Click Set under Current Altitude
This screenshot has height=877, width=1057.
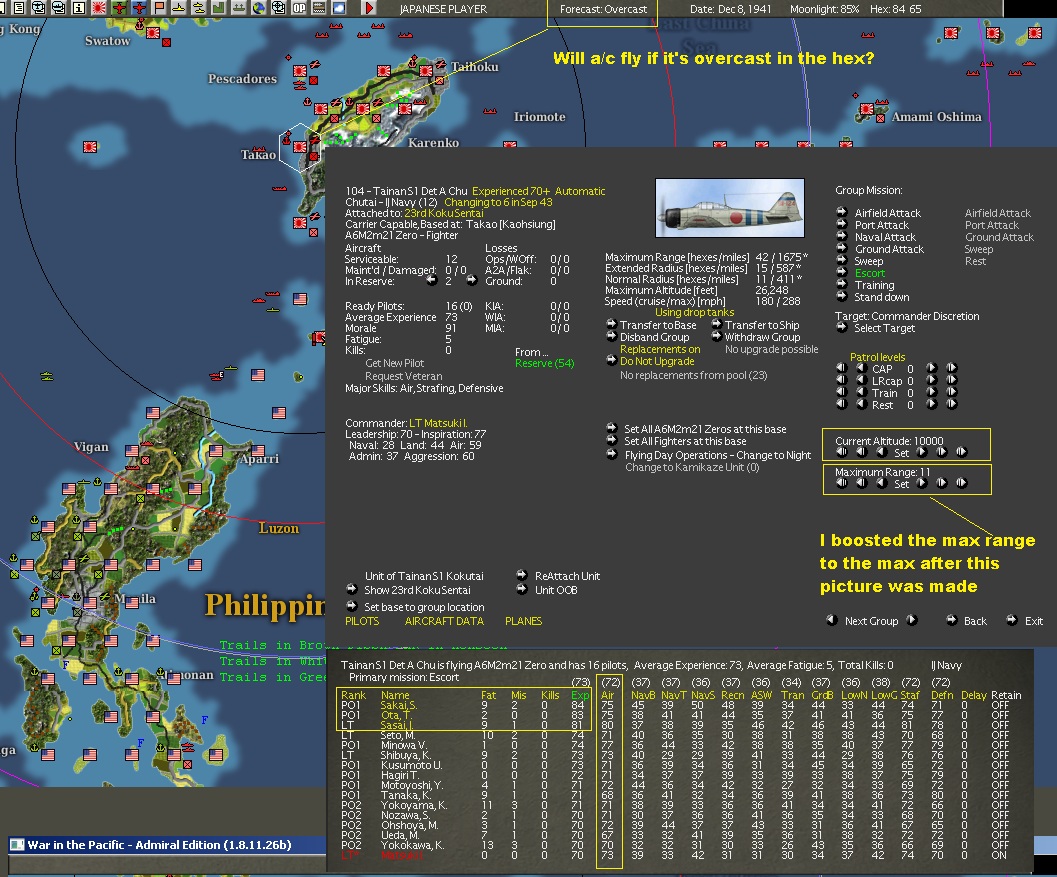(901, 453)
